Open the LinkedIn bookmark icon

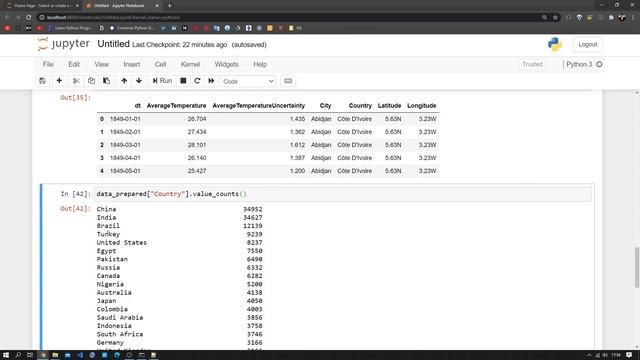[x=174, y=28]
